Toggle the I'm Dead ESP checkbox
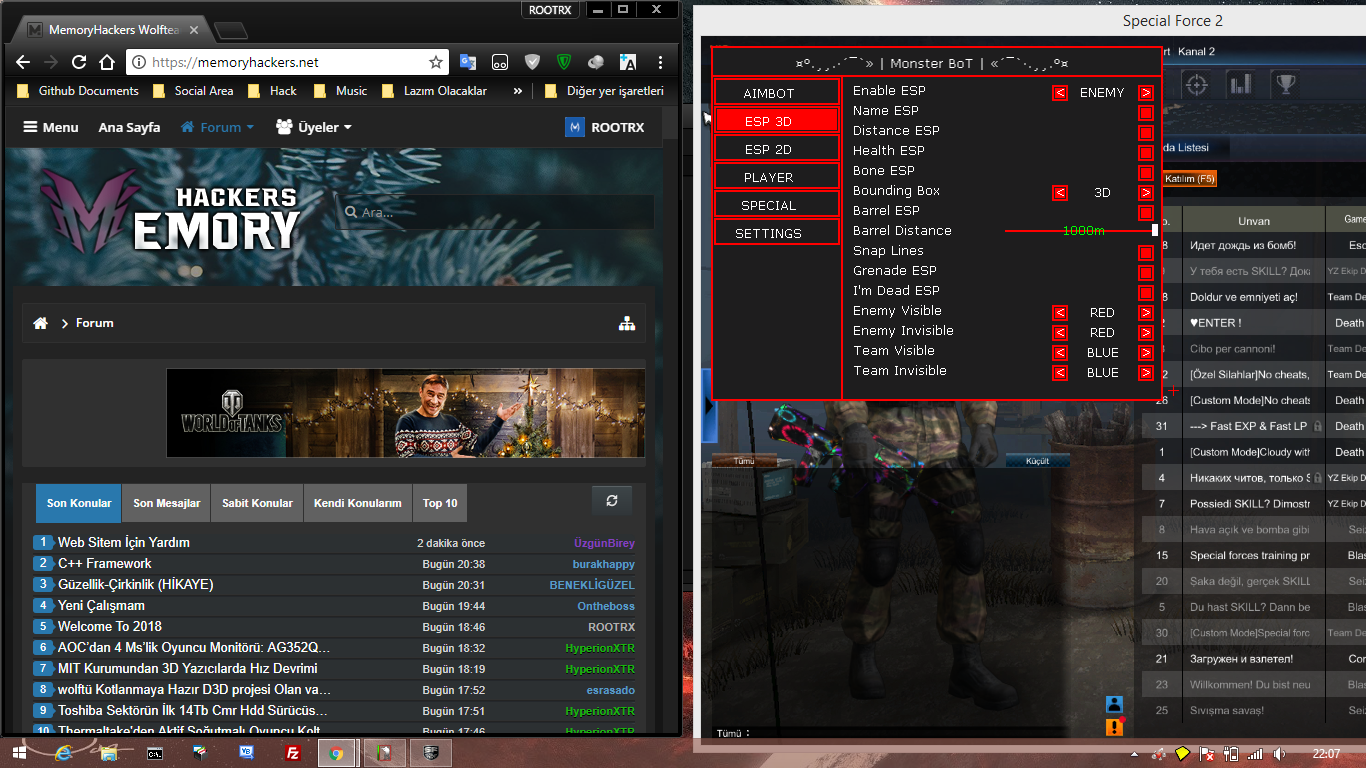Viewport: 1366px width, 768px height. click(x=1146, y=292)
